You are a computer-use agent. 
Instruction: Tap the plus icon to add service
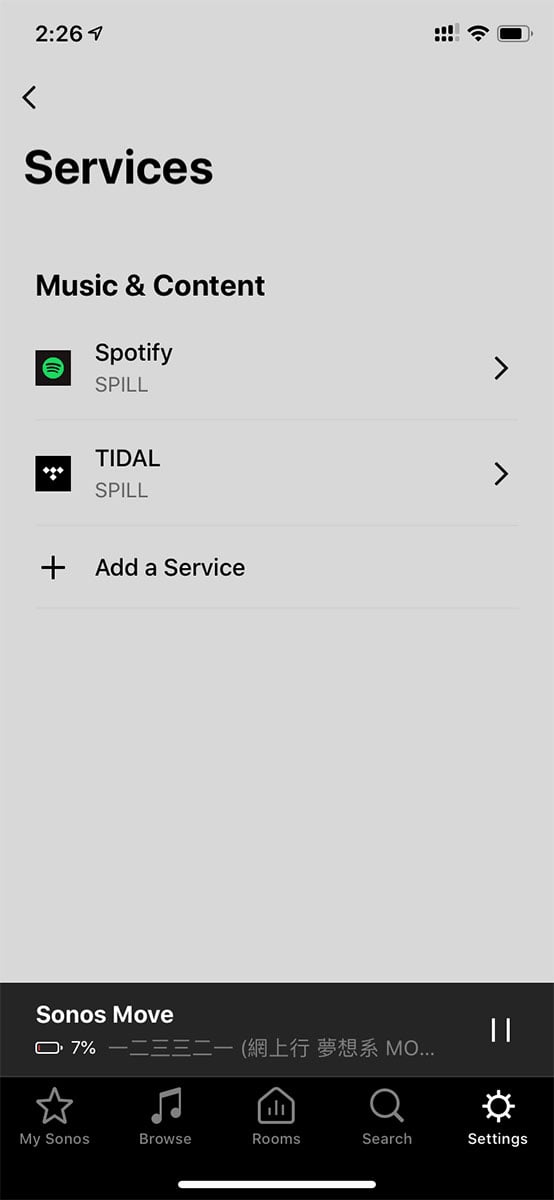(x=53, y=568)
